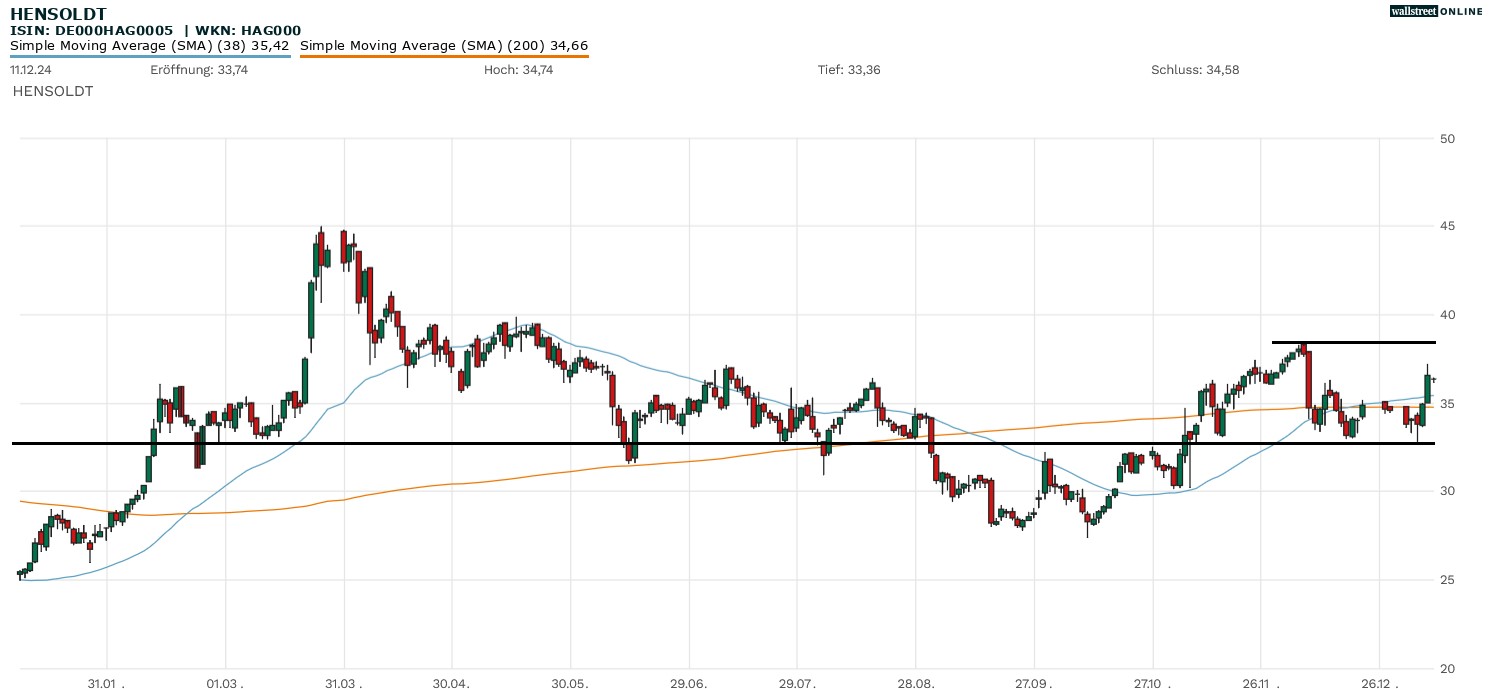Click the Tief 33,36 value
1490x689 pixels.
(849, 70)
